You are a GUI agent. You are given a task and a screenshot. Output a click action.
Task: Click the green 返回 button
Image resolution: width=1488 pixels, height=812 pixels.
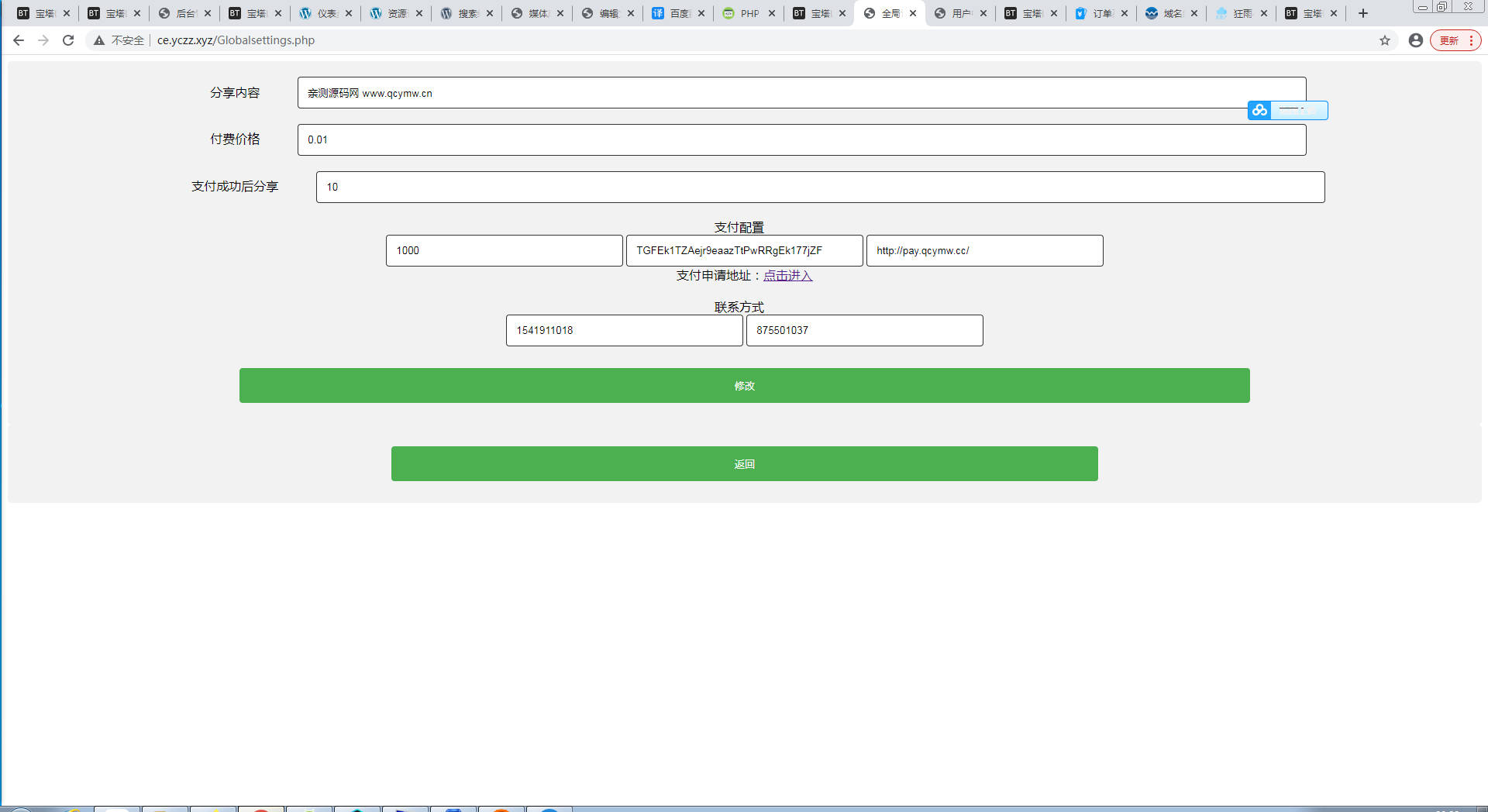pyautogui.click(x=744, y=463)
